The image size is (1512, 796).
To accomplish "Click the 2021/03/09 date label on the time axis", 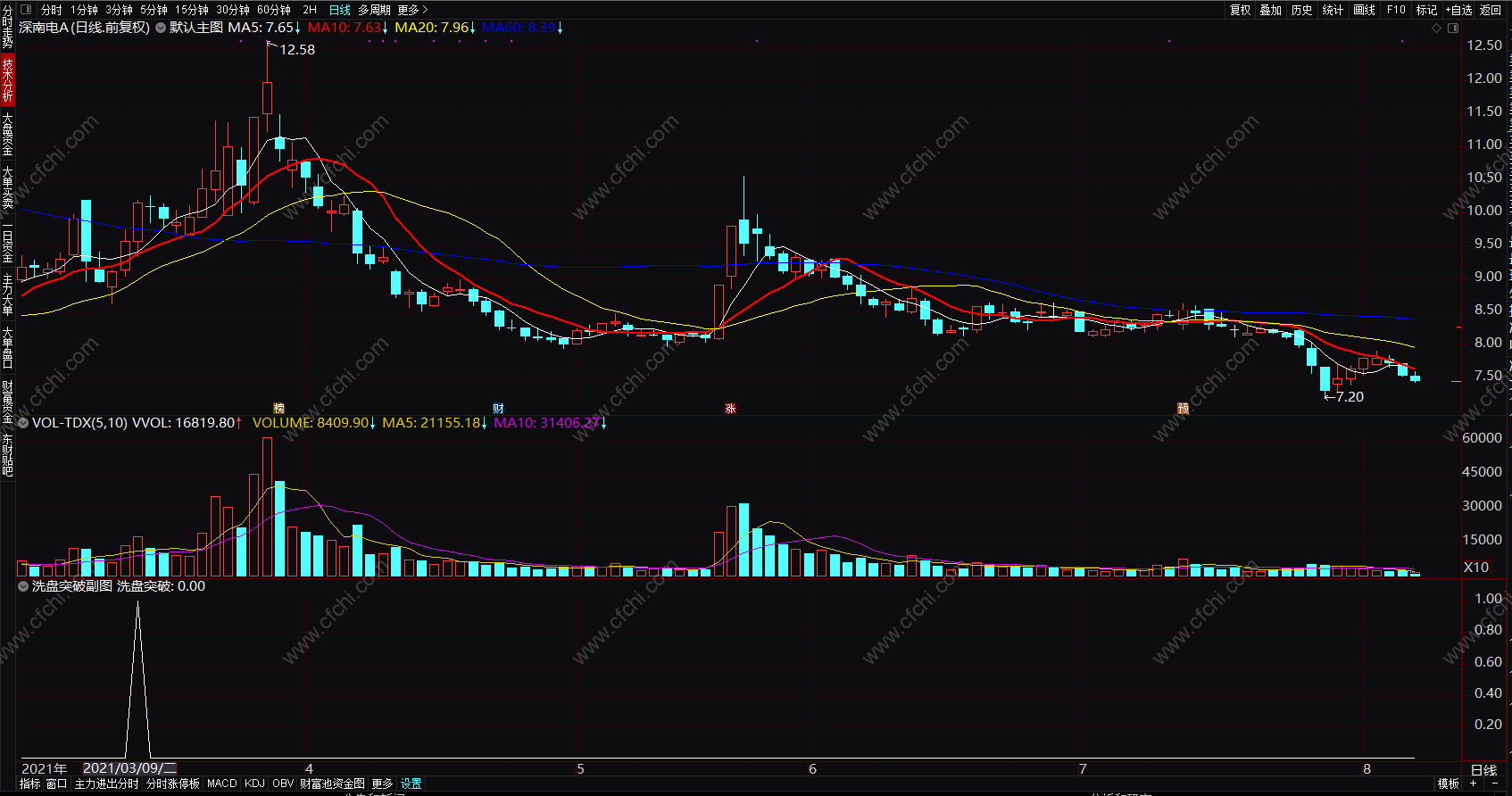I will 129,768.
